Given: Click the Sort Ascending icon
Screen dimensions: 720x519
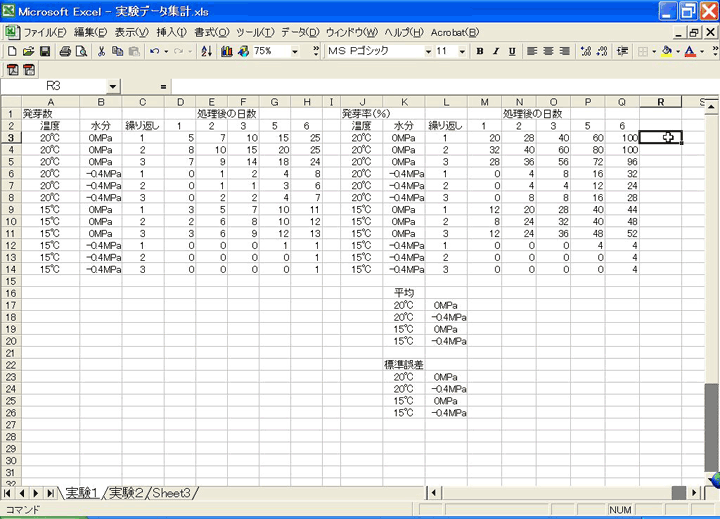Looking at the screenshot, I should coord(207,51).
